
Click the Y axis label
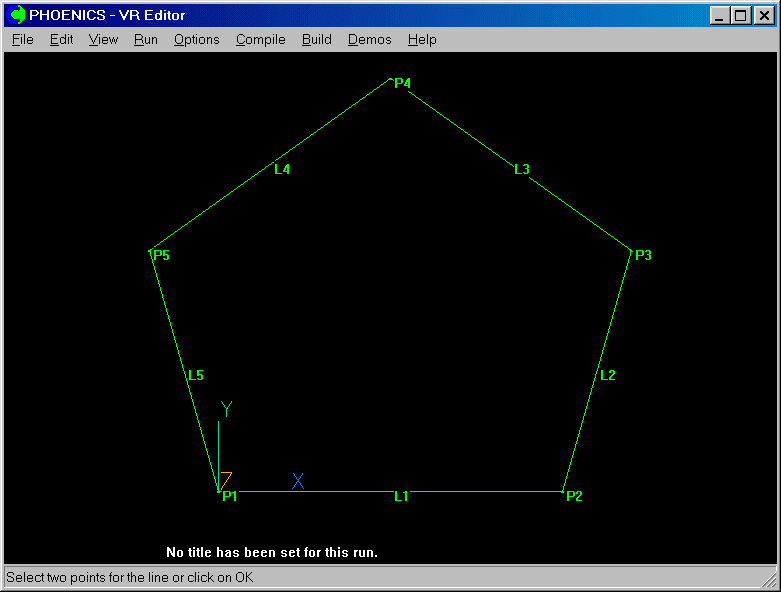[226, 409]
